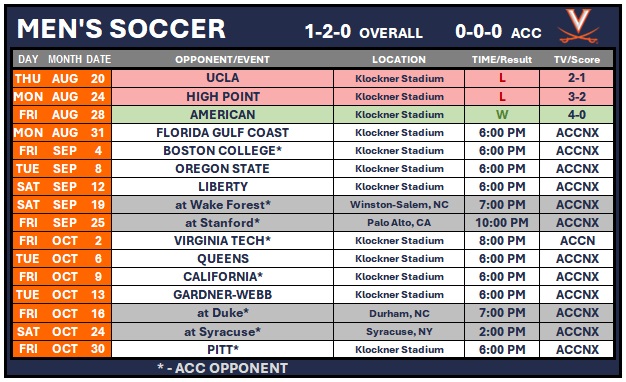The width and height of the screenshot is (626, 382).
Task: Click the BOSTON COLLEGE* opponent cell
Action: click(222, 150)
